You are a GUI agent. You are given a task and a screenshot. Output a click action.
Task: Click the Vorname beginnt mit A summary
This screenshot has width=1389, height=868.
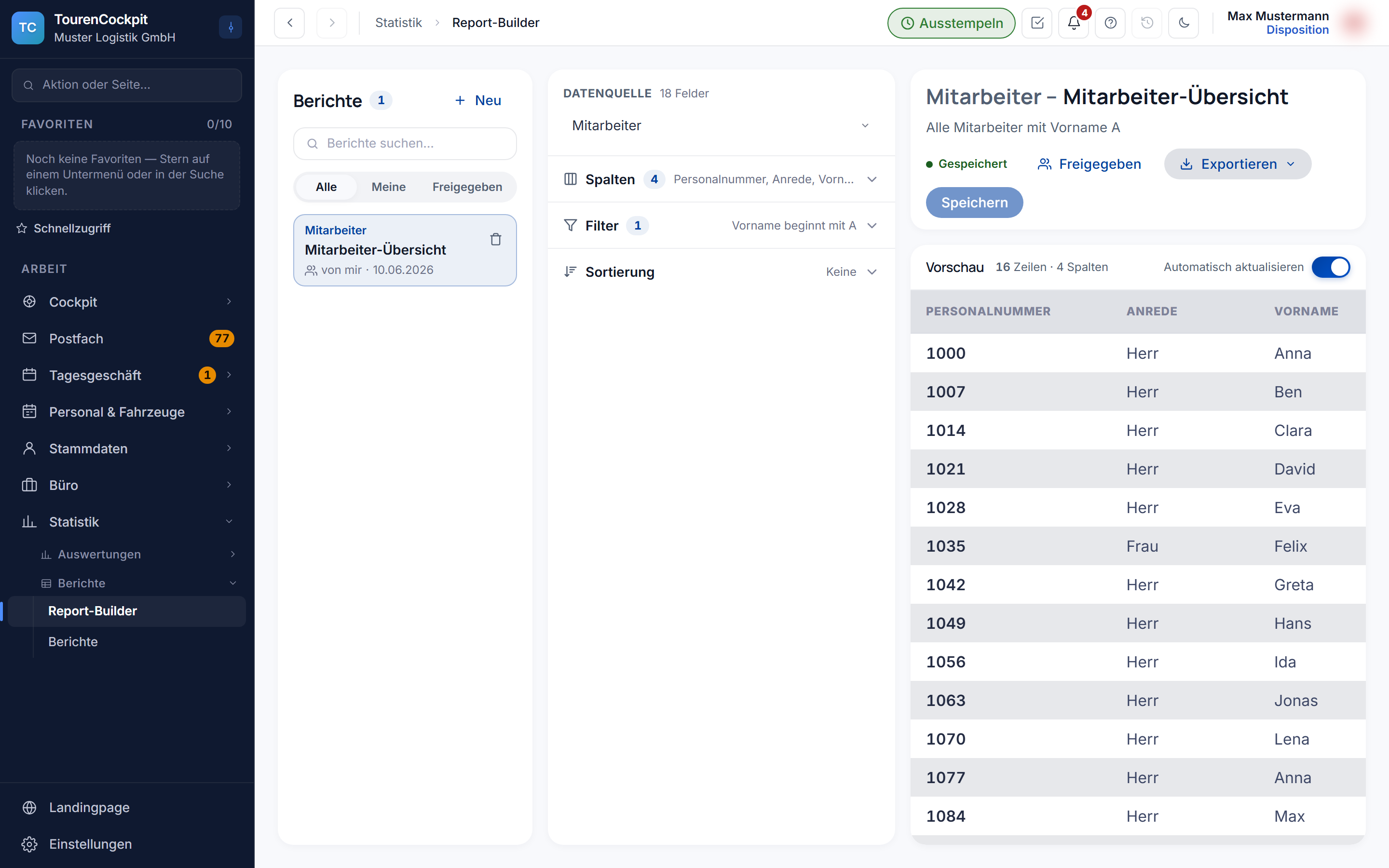tap(794, 226)
